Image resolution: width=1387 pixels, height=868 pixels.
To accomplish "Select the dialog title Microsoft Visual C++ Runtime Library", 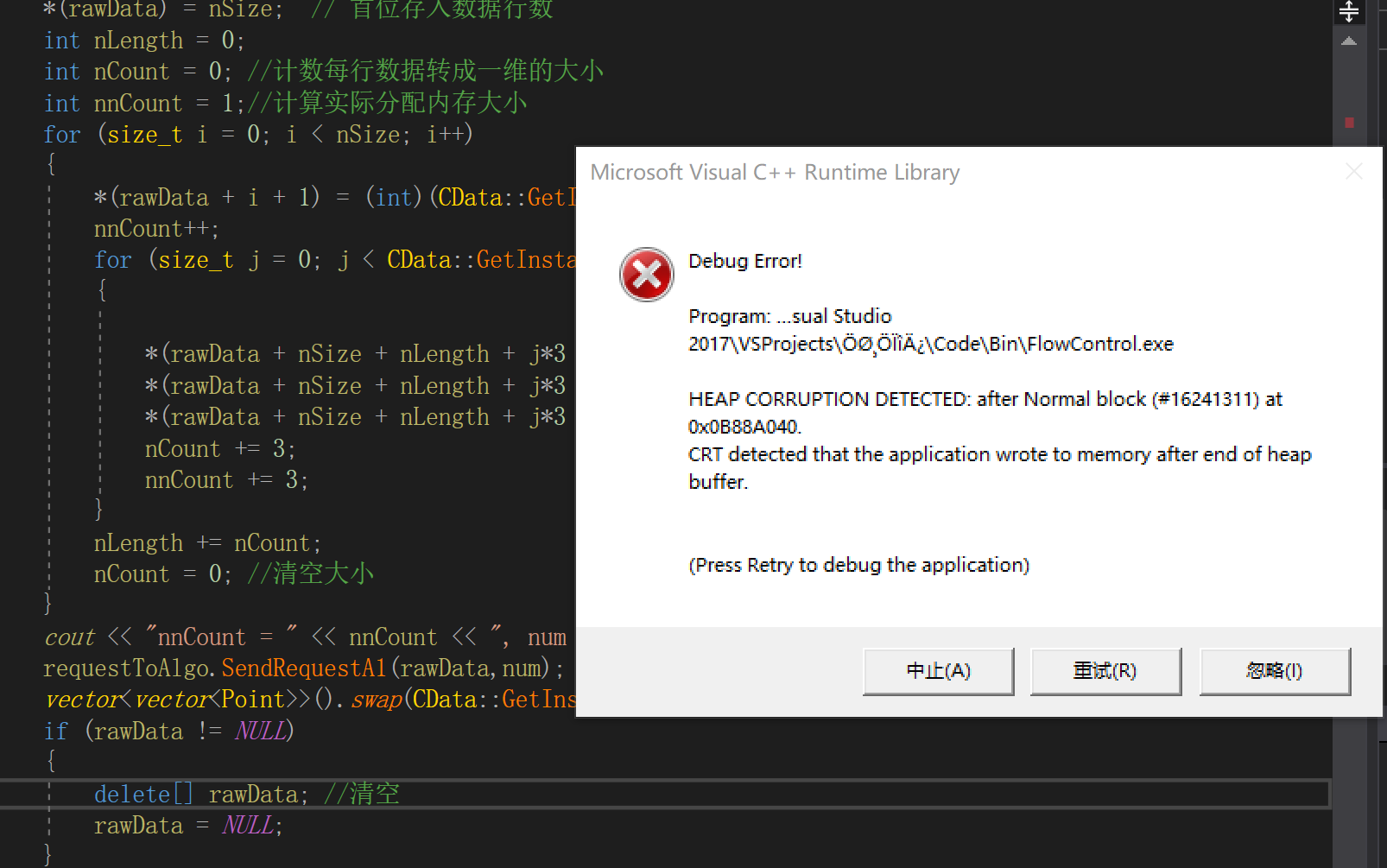I will click(x=775, y=172).
